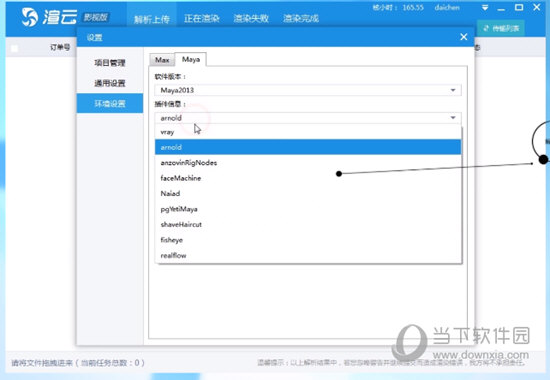Close the 设置 dialog
This screenshot has height=380, width=550.
464,37
